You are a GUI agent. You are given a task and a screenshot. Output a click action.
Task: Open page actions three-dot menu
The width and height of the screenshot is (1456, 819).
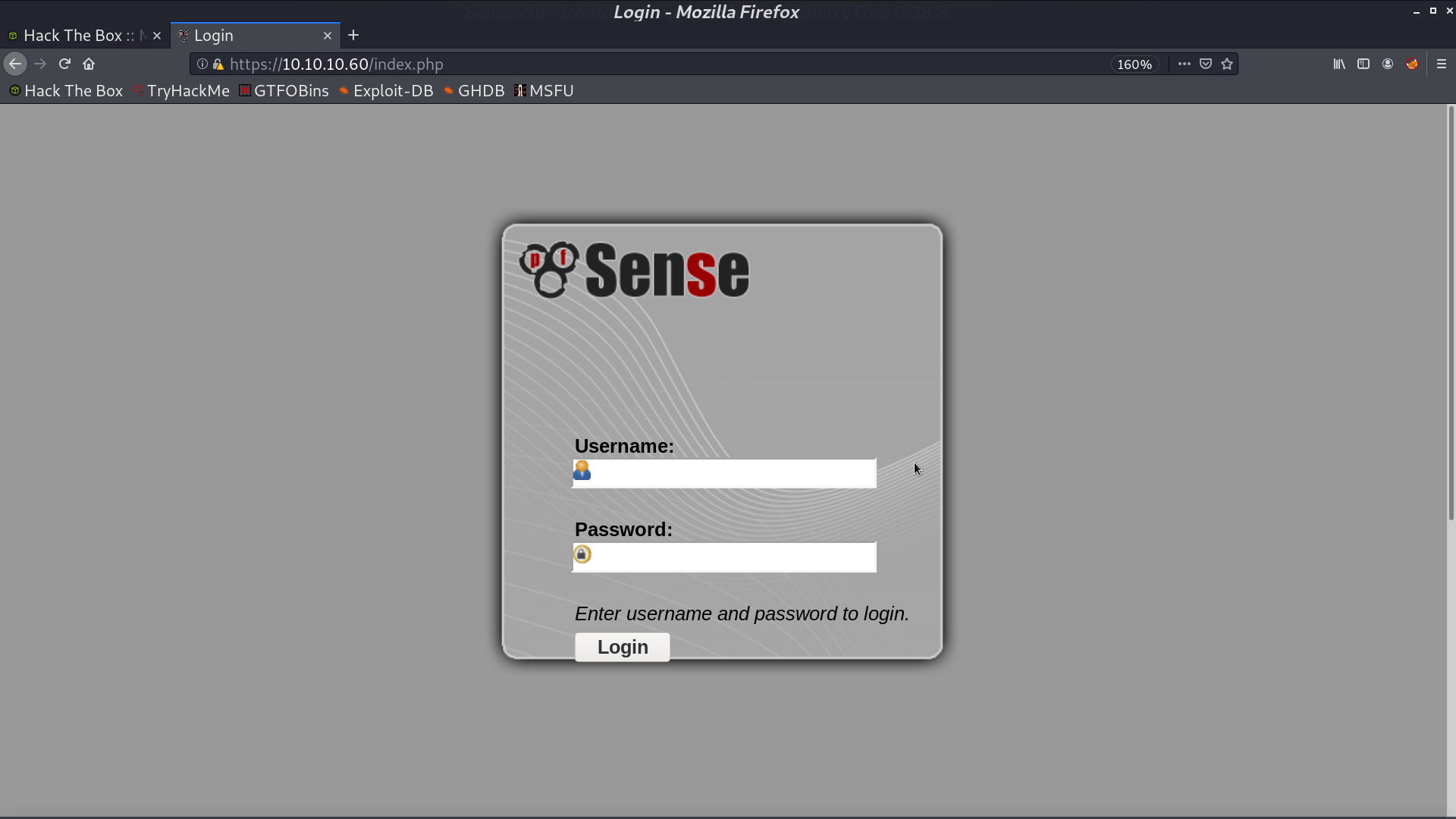[x=1184, y=64]
